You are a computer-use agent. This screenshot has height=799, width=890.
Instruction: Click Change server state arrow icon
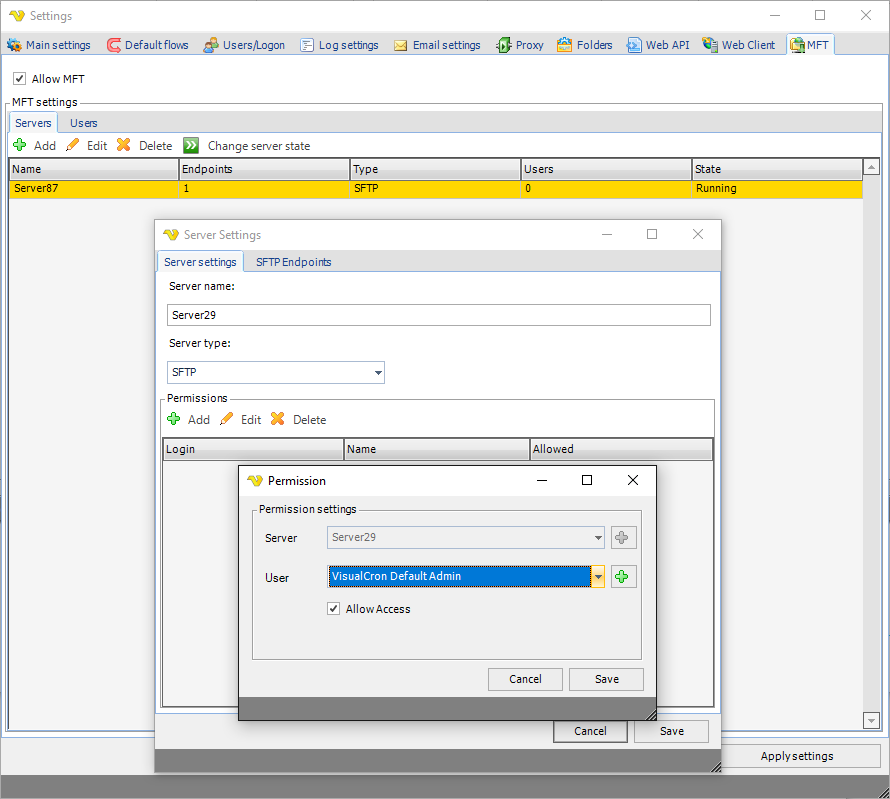191,146
